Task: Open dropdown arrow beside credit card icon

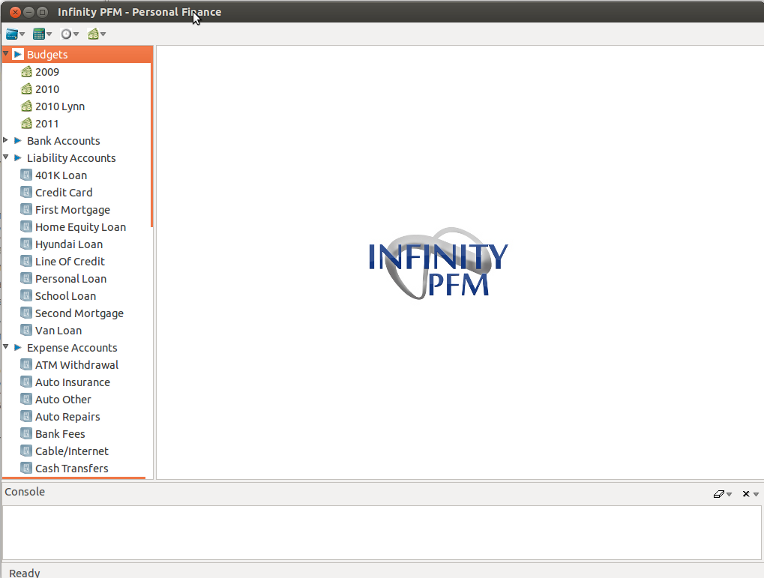Action: tap(22, 34)
